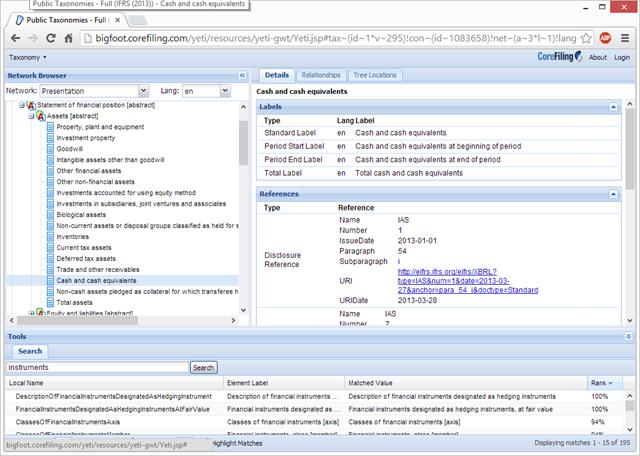Switch to the Relationships tab
The image size is (640, 456).
point(321,75)
